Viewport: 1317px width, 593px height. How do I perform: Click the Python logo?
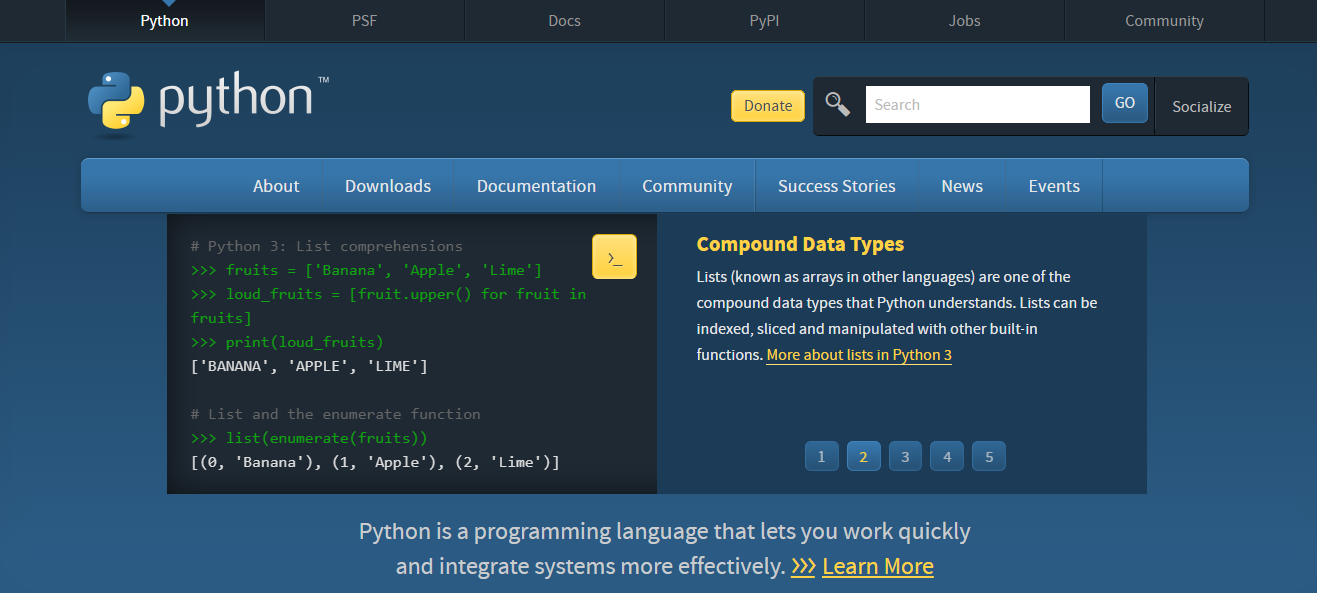click(x=200, y=101)
